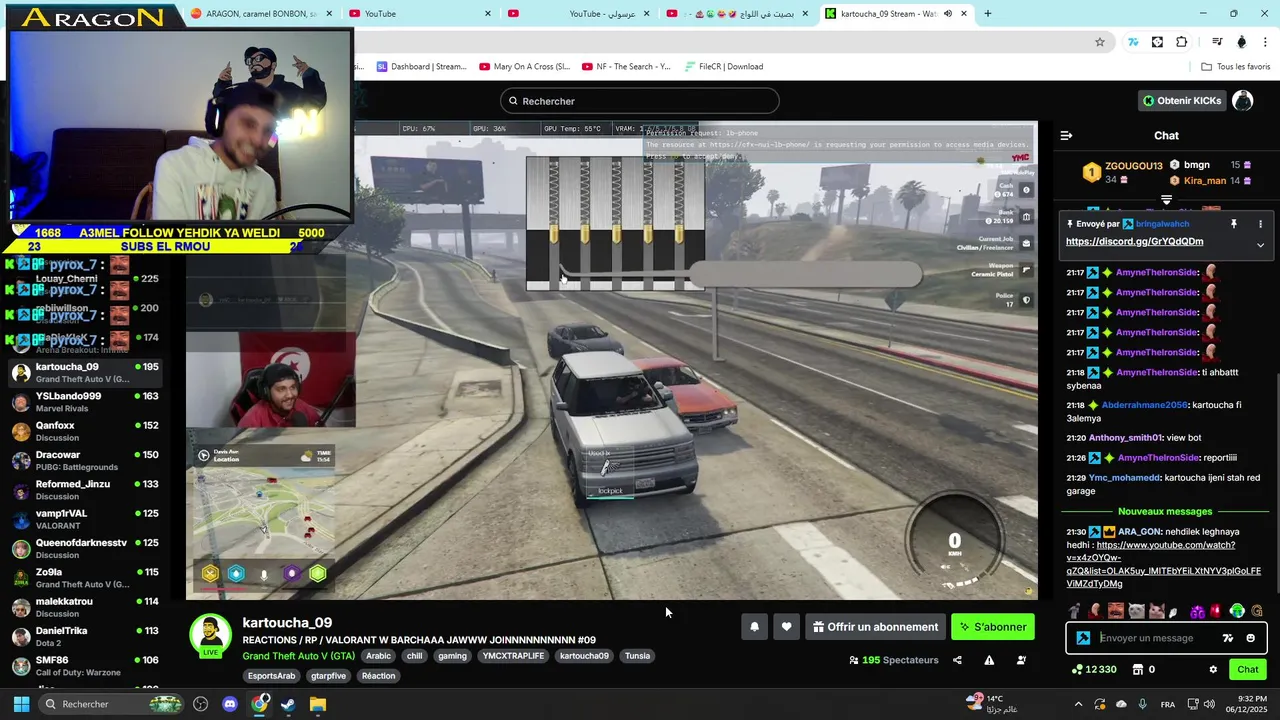Open Dashboard | Stream... bookmark

coord(421,67)
